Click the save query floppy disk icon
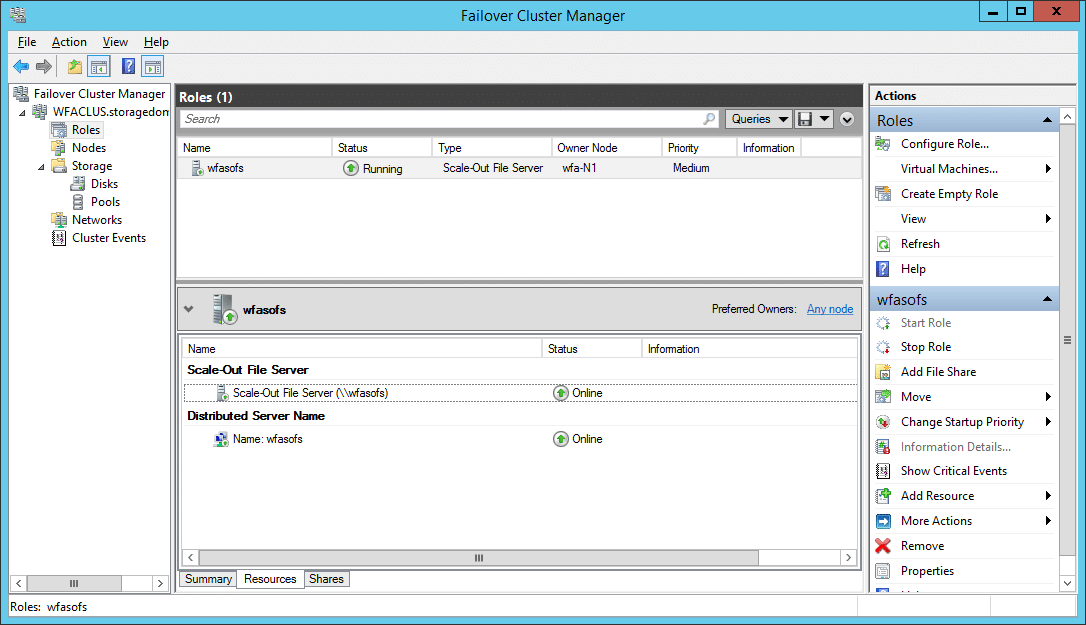Image resolution: width=1086 pixels, height=625 pixels. click(805, 119)
